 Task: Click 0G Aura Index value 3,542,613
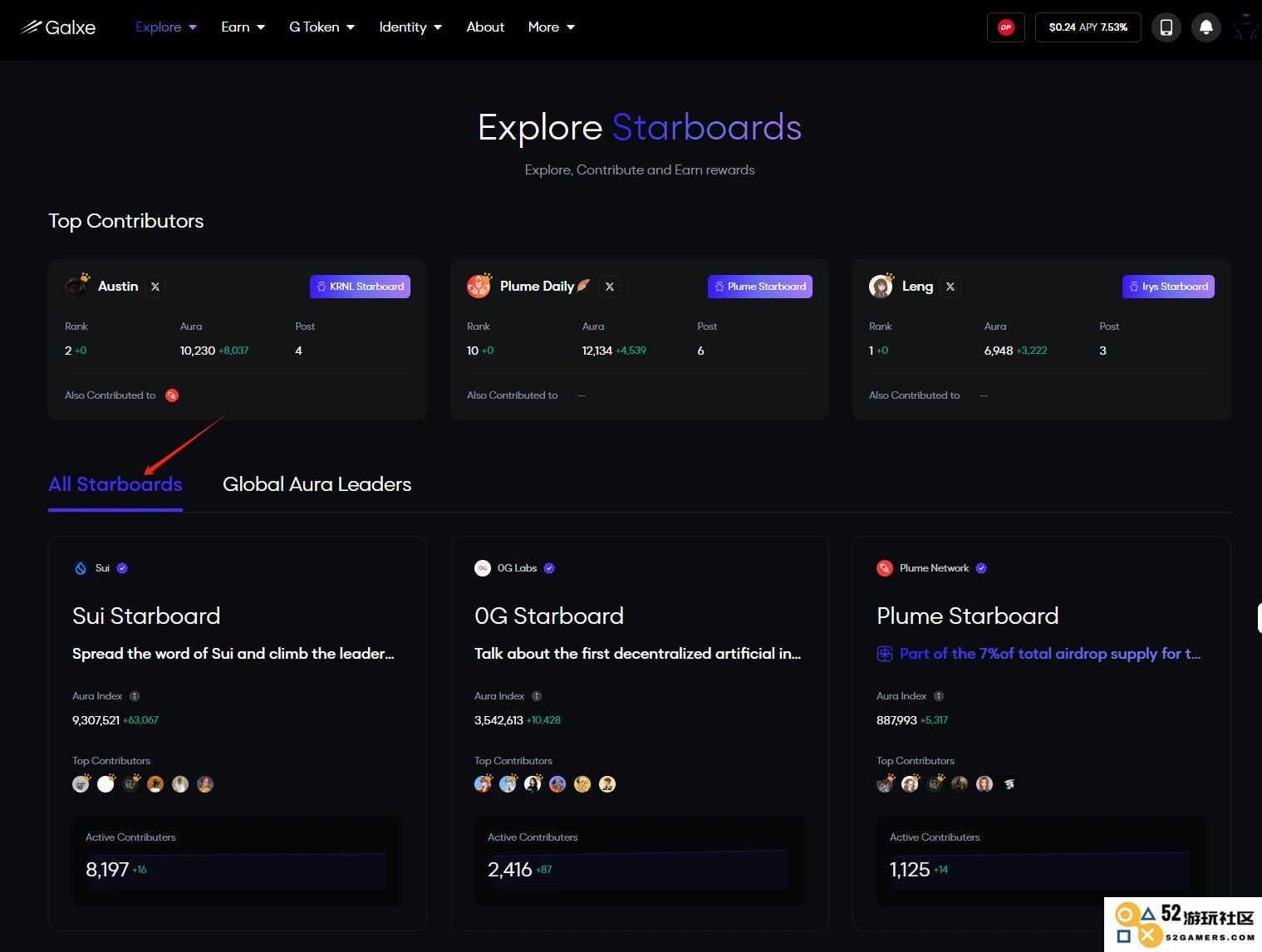point(498,720)
